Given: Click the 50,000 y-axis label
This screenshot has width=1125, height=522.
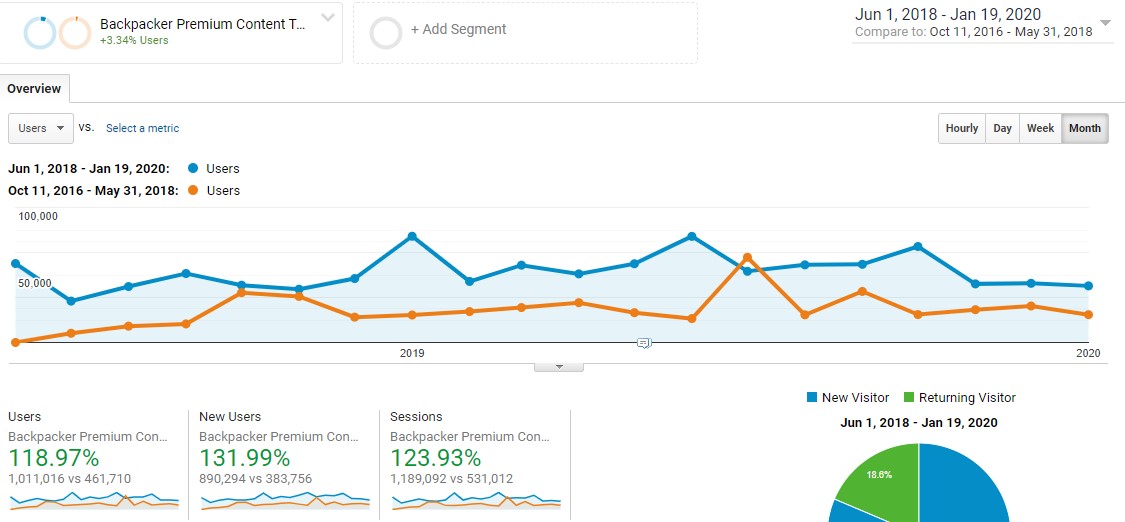Looking at the screenshot, I should pos(35,284).
